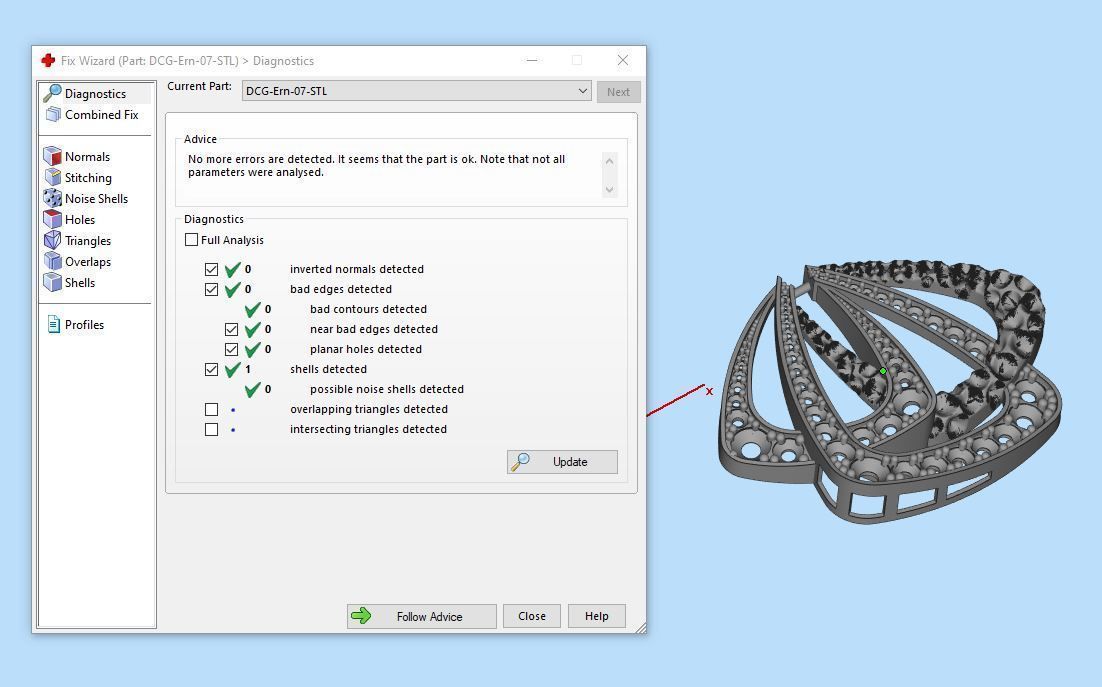Image resolution: width=1102 pixels, height=687 pixels.
Task: Click the 3D jewelry model in viewport
Action: [889, 393]
